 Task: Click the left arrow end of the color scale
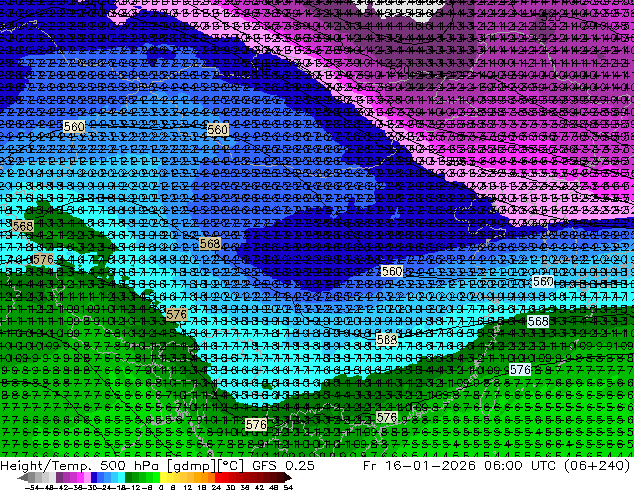click(22, 477)
